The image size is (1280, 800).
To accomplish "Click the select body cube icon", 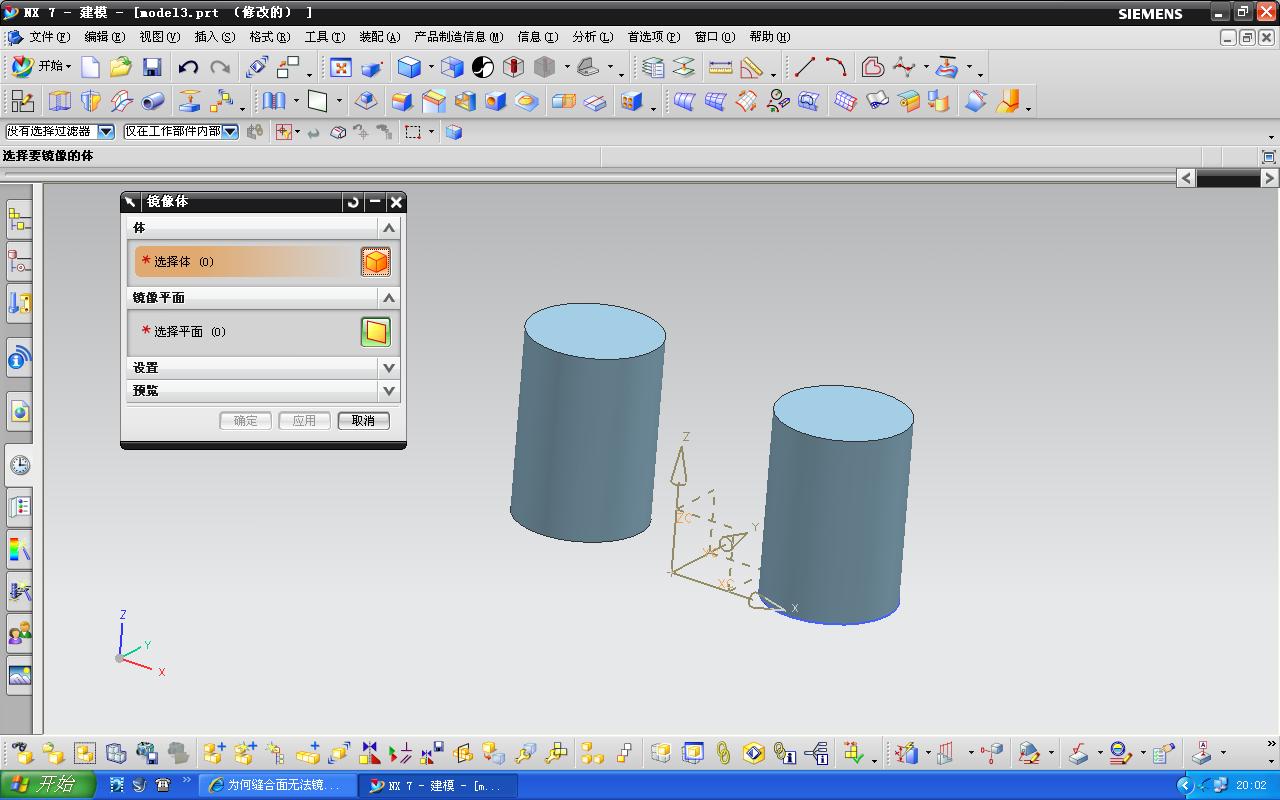I will pyautogui.click(x=375, y=262).
